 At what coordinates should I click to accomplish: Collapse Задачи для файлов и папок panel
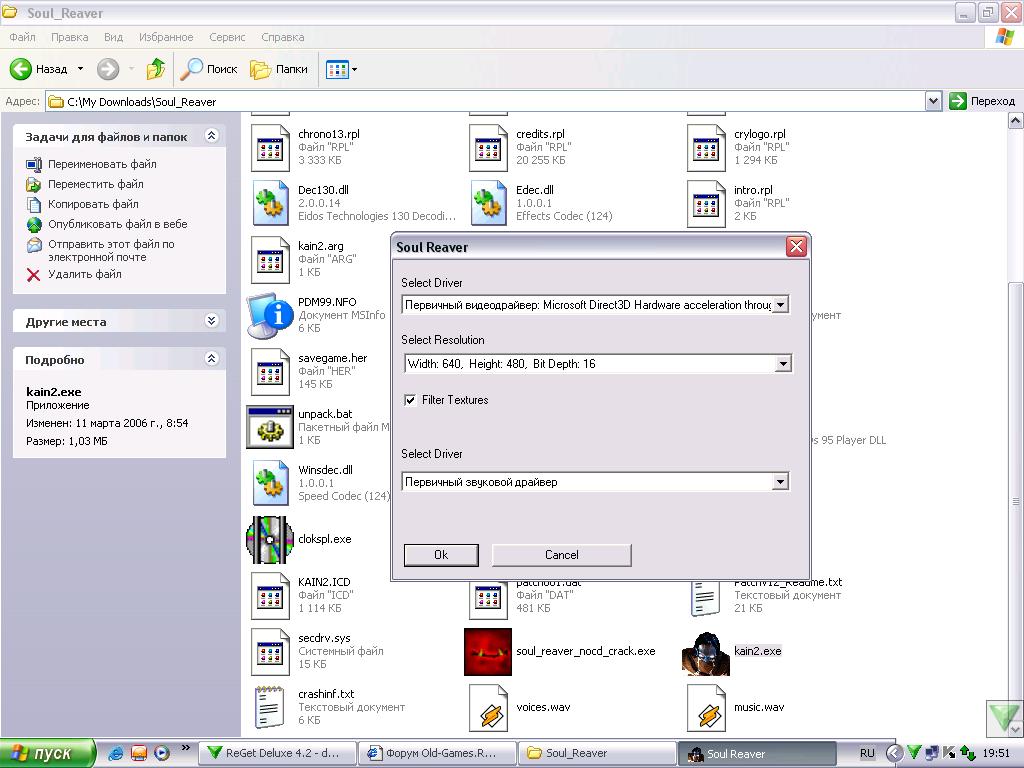(211, 136)
